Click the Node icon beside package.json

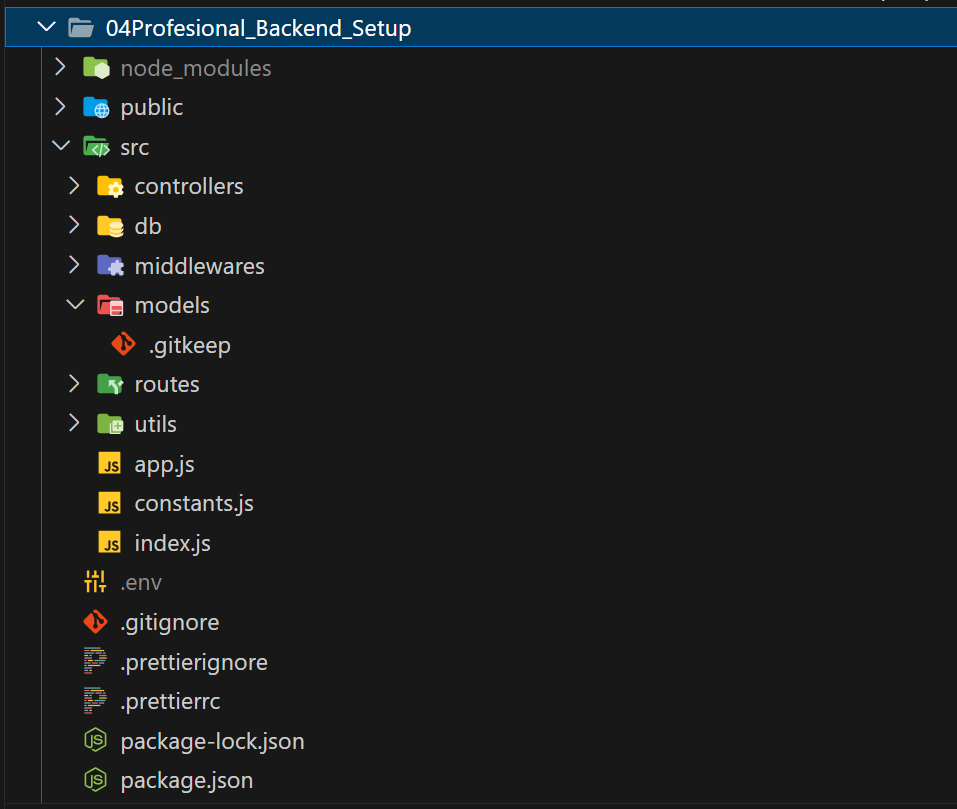pyautogui.click(x=95, y=780)
